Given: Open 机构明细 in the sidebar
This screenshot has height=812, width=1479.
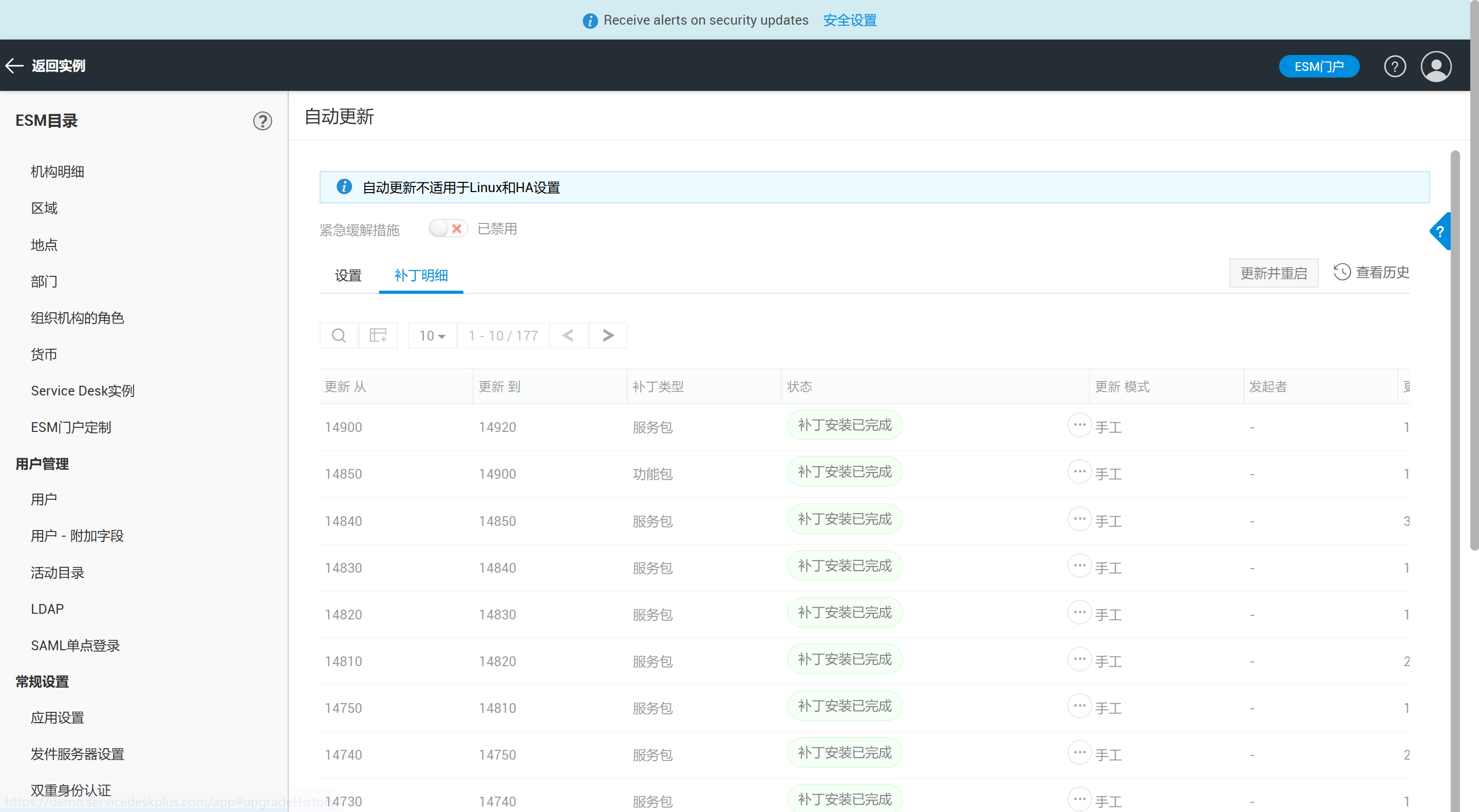Looking at the screenshot, I should [58, 172].
